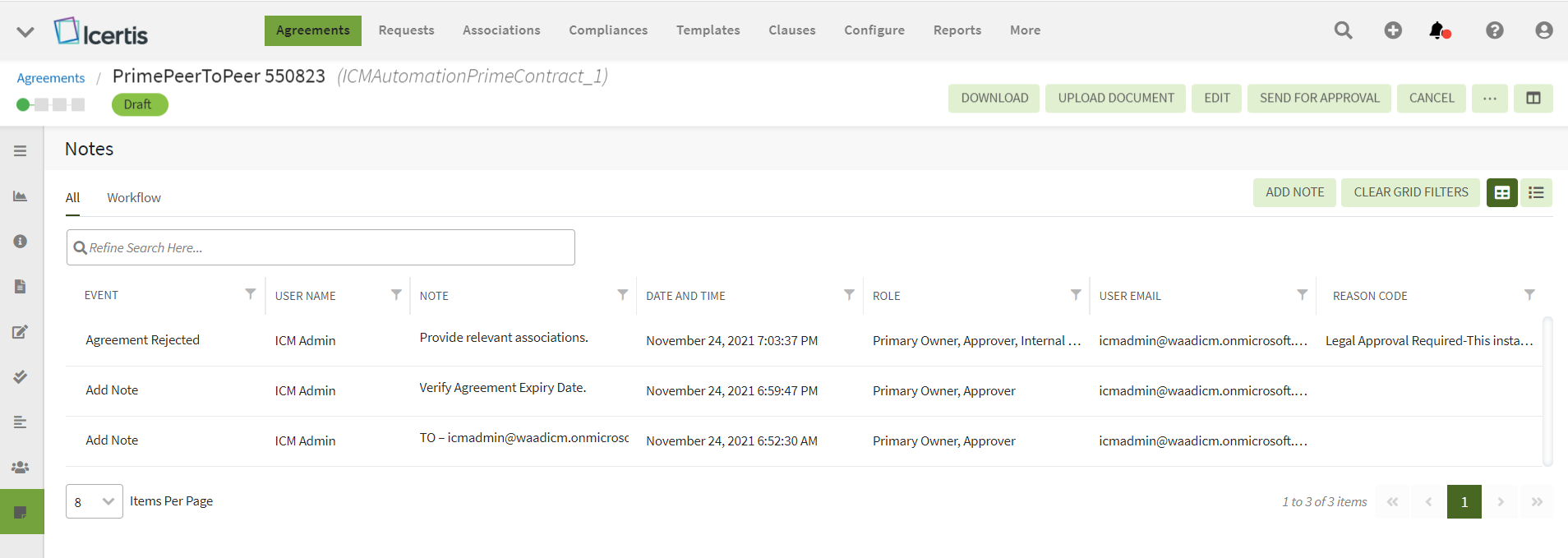The image size is (1568, 558).
Task: Switch to the Workflow tab
Action: (x=133, y=197)
